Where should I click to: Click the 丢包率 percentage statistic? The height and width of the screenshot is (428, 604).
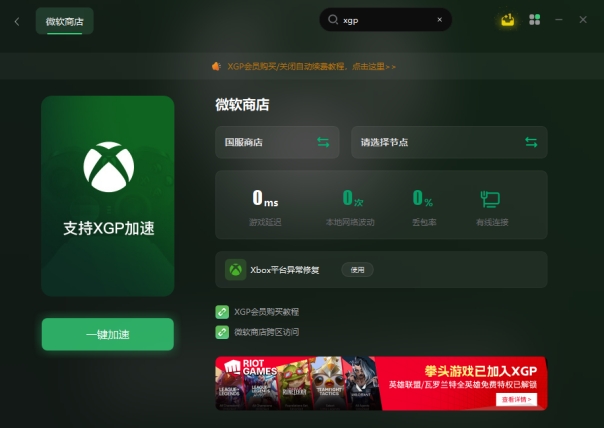424,208
